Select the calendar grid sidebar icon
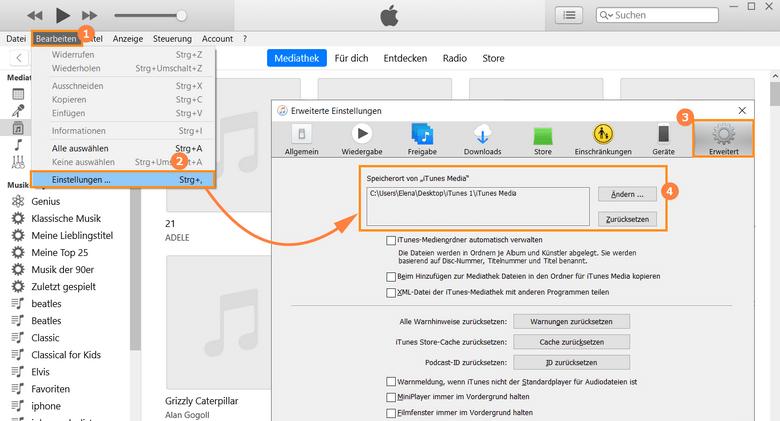Screen dimensions: 780x421 (18, 94)
